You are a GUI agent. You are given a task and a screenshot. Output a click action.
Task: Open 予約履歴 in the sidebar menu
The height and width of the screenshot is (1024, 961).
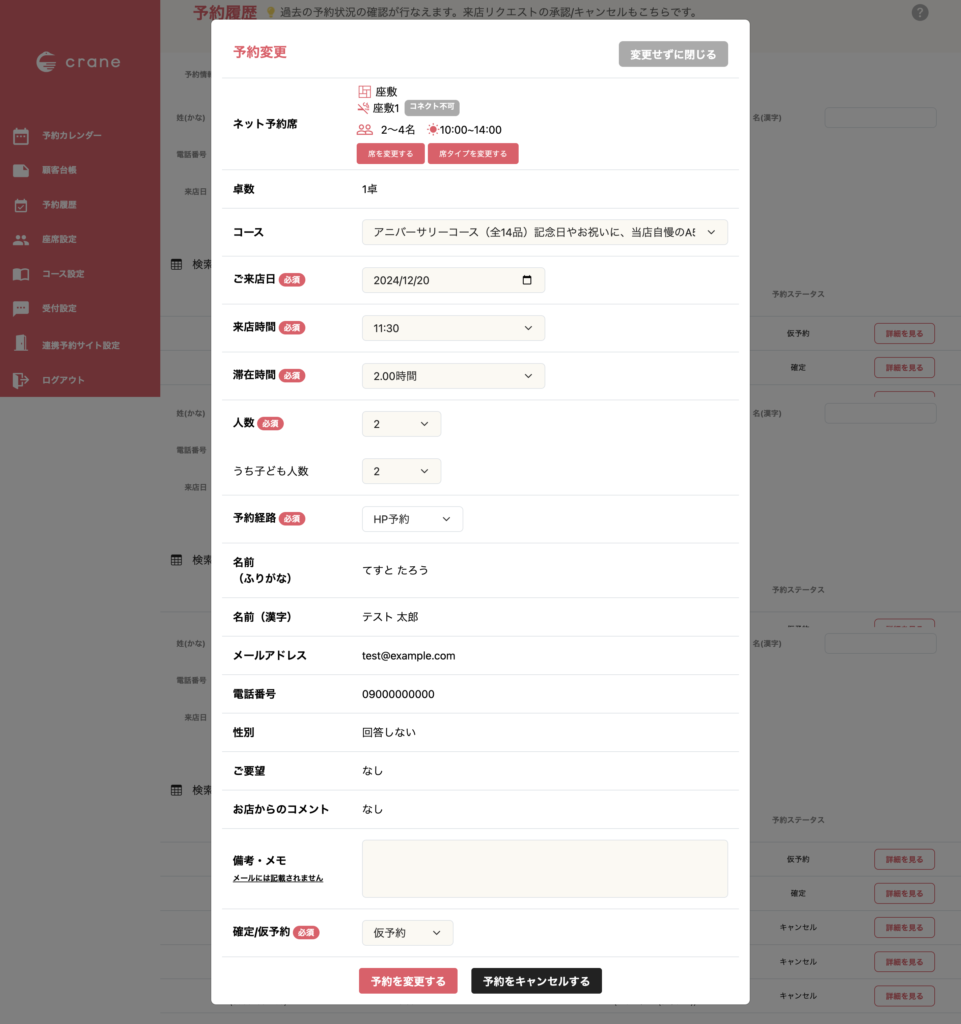59,205
